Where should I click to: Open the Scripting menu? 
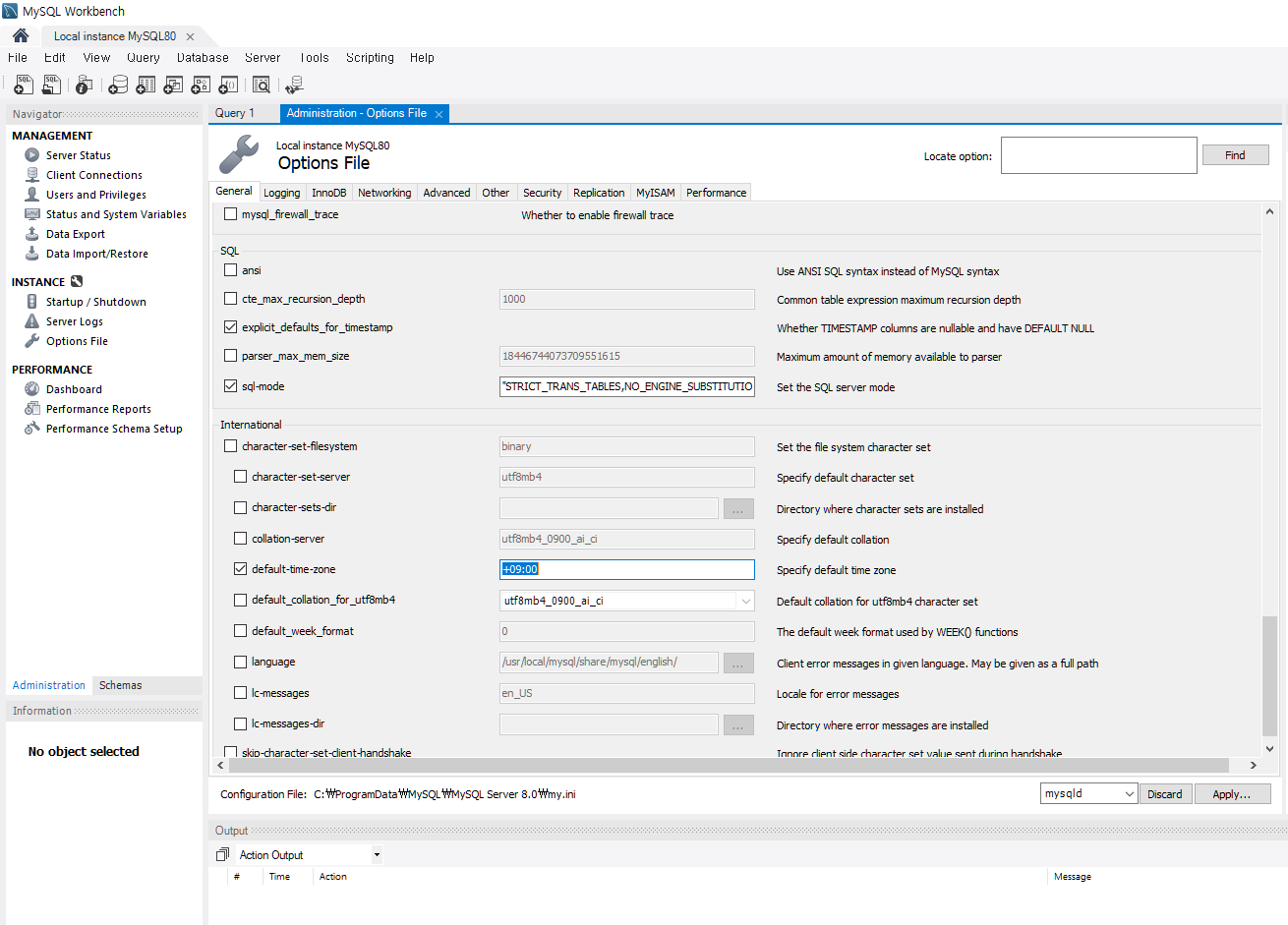[370, 58]
